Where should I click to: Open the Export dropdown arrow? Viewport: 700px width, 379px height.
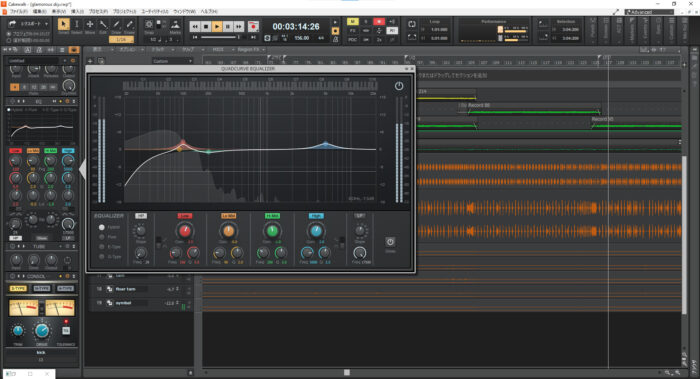(46, 24)
